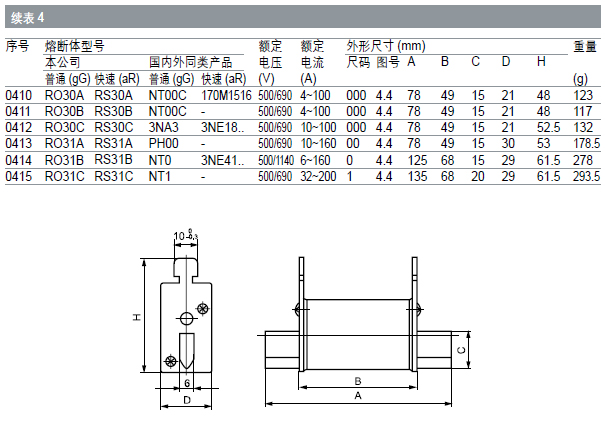The width and height of the screenshot is (605, 425).
Task: Click the C dimension label beside the blade
Action: 459,349
